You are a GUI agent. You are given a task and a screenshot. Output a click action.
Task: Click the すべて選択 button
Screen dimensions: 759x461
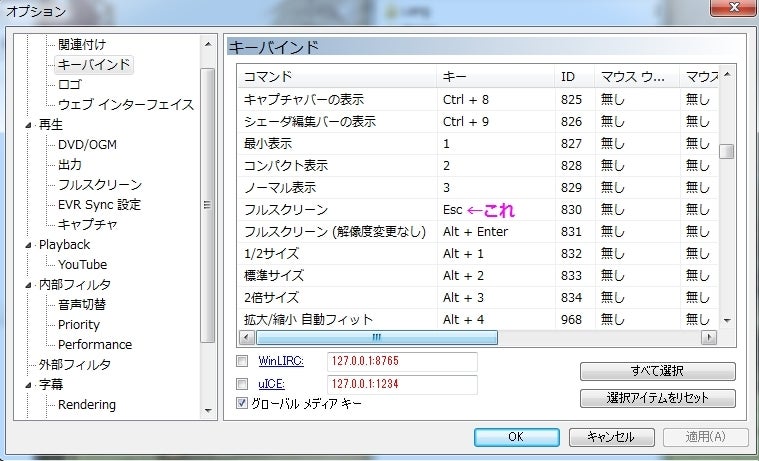pos(657,371)
